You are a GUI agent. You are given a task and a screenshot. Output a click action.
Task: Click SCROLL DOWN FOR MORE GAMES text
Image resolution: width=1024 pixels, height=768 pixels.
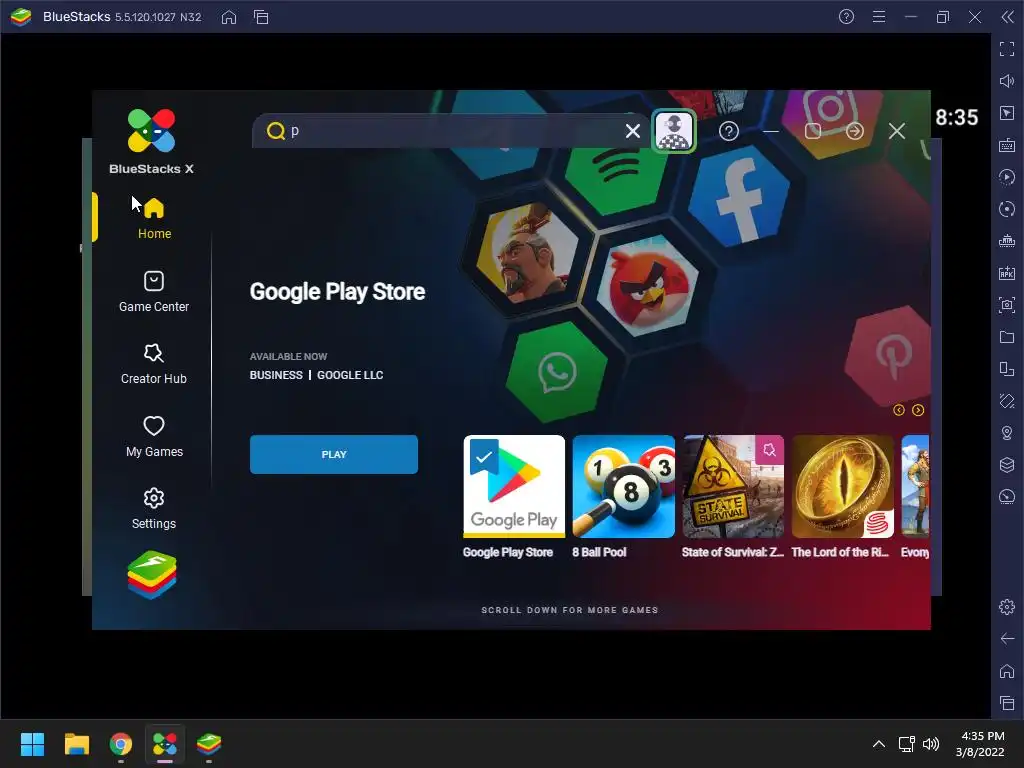569,610
